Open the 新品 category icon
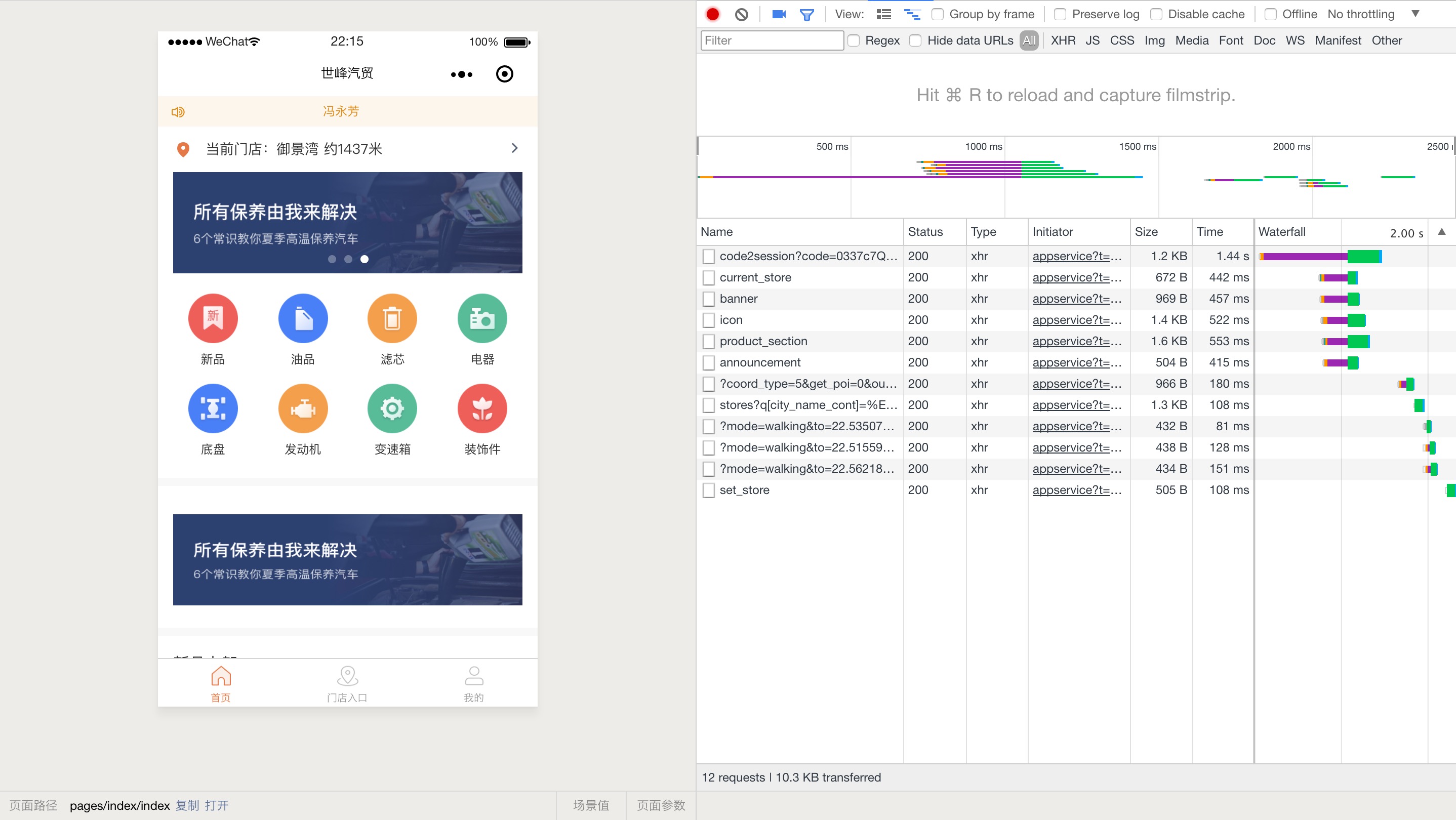 coord(213,318)
